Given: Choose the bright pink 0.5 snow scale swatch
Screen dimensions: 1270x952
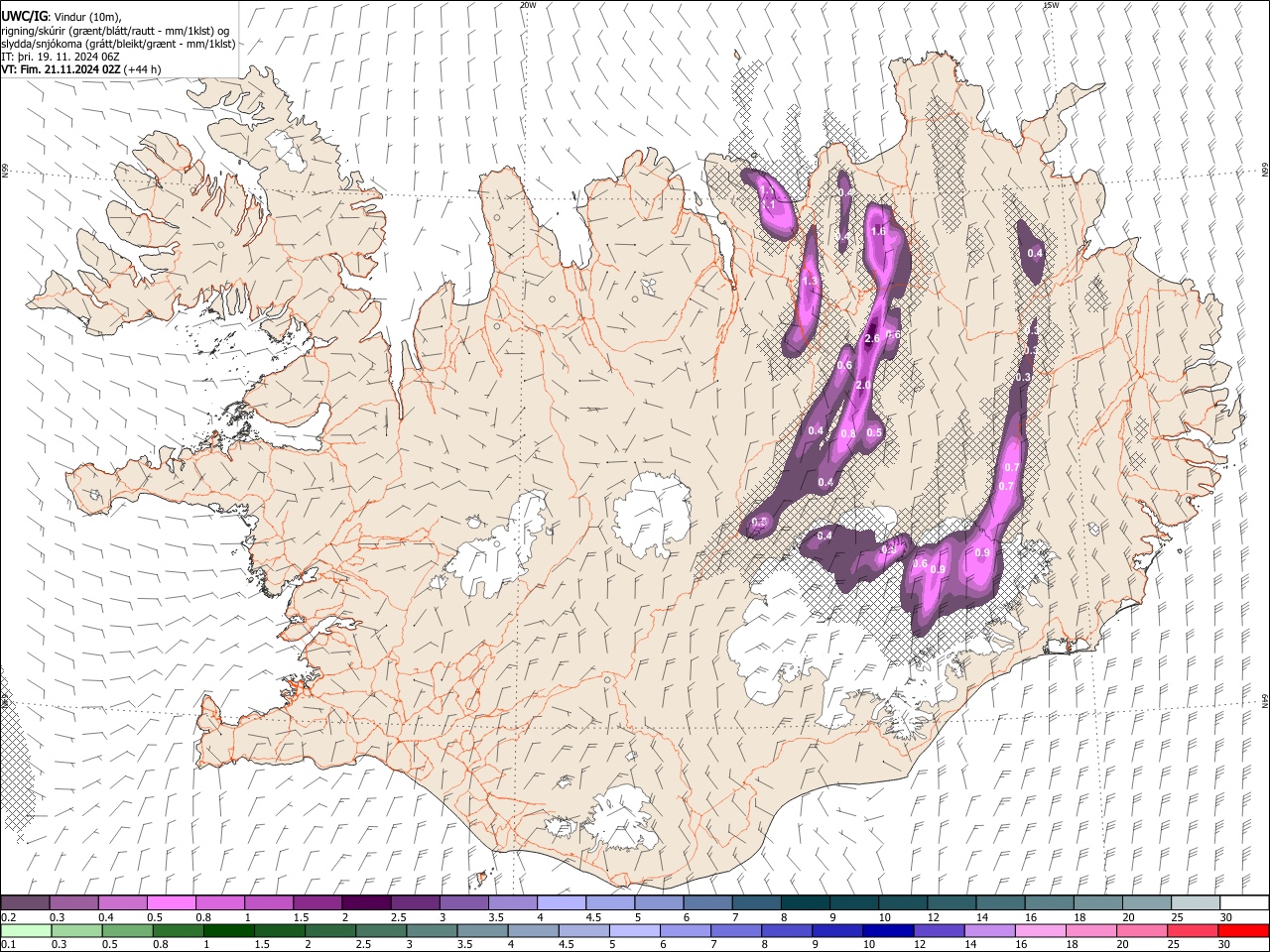Looking at the screenshot, I should tap(172, 902).
